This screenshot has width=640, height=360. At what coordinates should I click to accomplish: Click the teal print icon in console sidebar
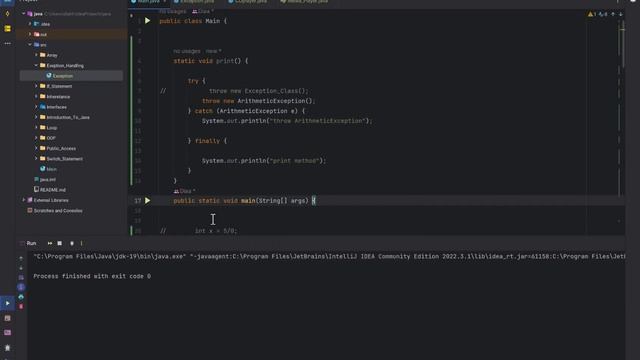(21, 297)
